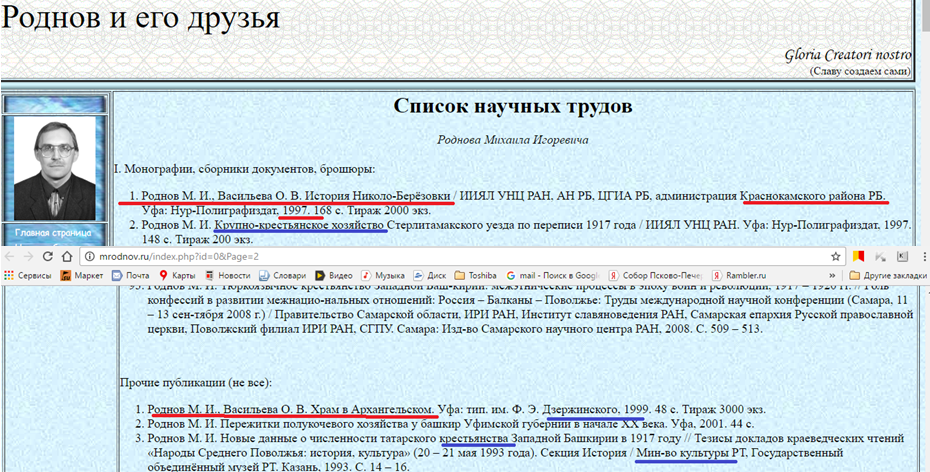Click the Прочие публикации (не все) heading
930x472 pixels.
click(x=196, y=382)
